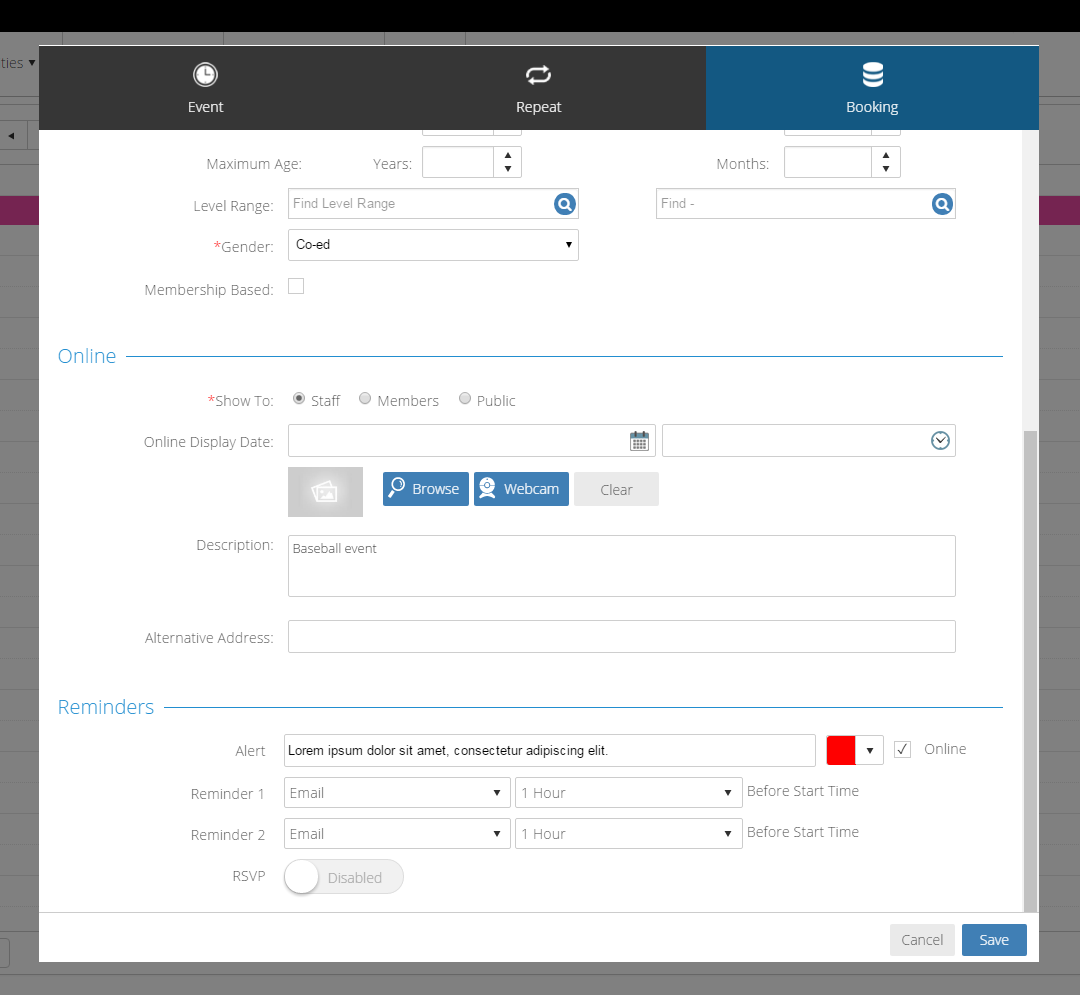
Task: Toggle the RSVP Disabled switch
Action: coord(344,877)
